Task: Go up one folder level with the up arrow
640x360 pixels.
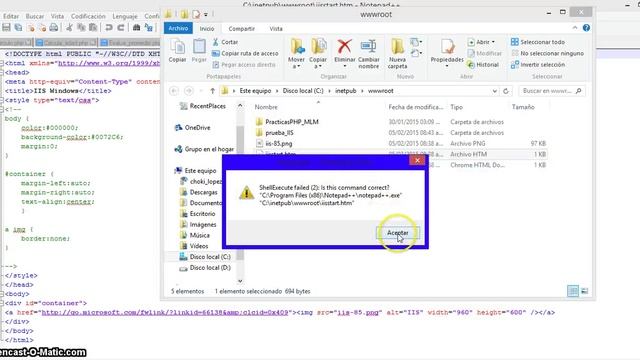Action: (x=212, y=91)
